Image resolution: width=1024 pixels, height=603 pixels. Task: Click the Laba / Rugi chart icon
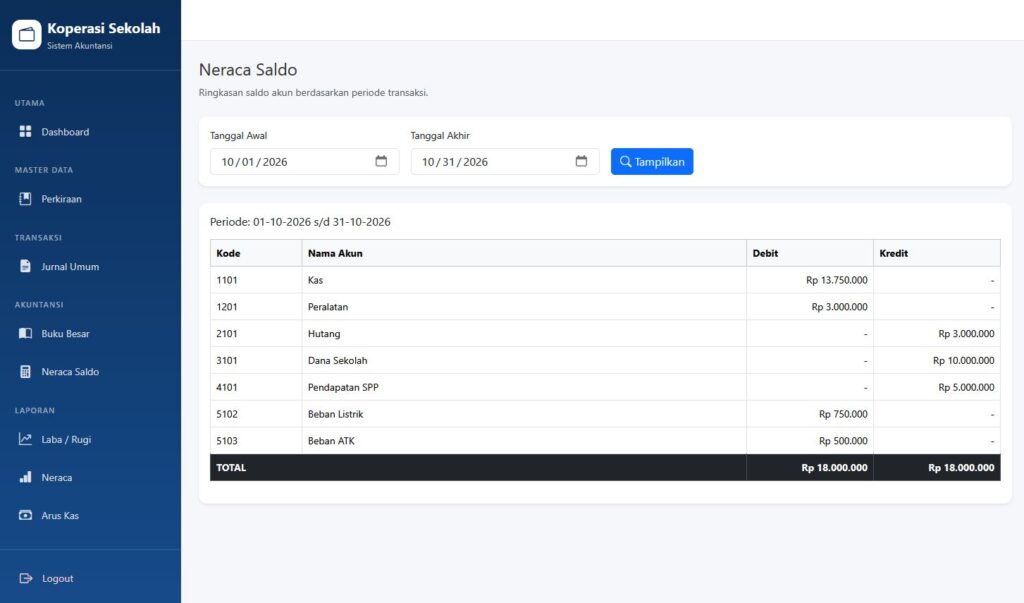25,439
